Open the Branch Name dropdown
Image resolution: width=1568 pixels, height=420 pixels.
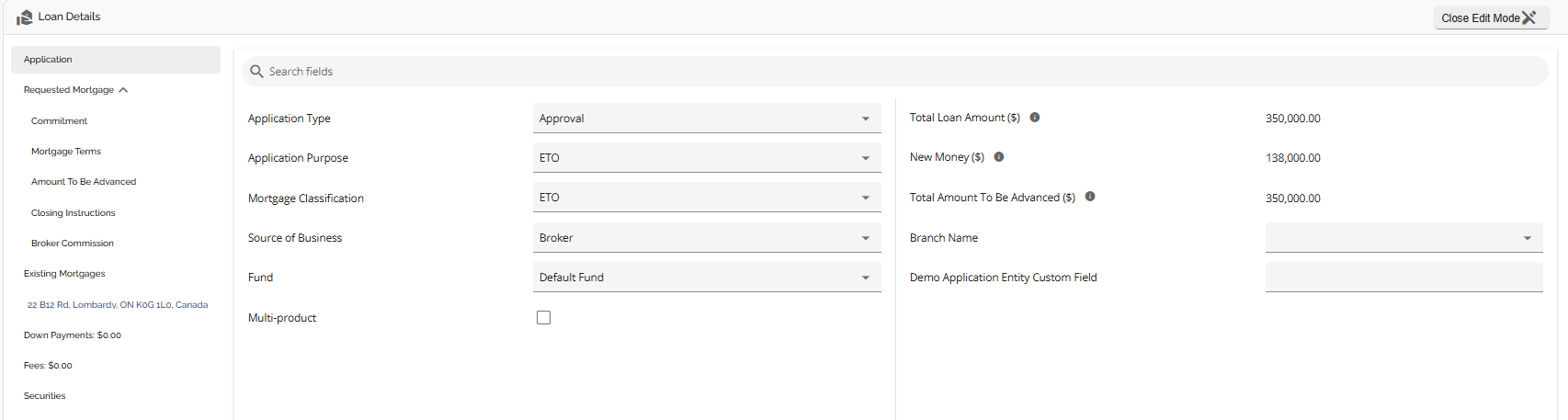1404,237
